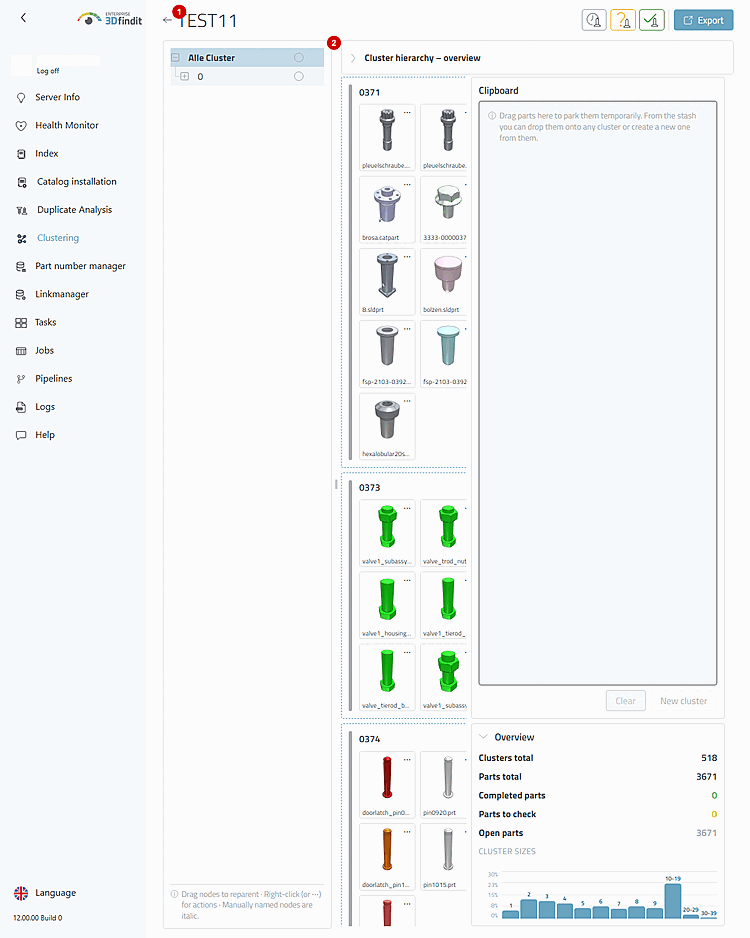Select the doorlatch_pin0 red pin thumbnail
The height and width of the screenshot is (938, 750).
pos(387,784)
